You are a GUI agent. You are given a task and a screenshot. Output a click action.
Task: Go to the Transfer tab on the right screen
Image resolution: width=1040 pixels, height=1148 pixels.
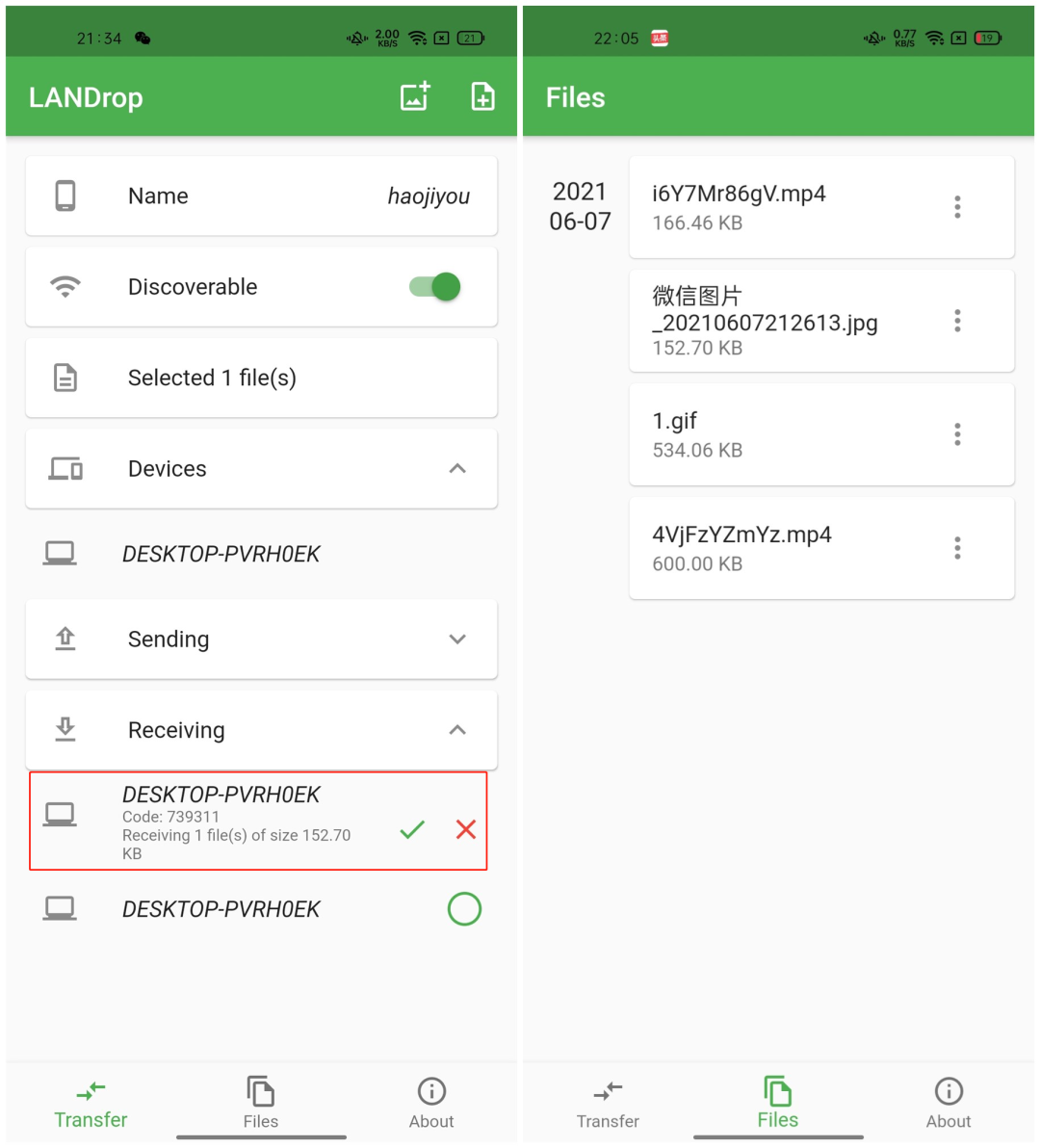click(x=608, y=1103)
